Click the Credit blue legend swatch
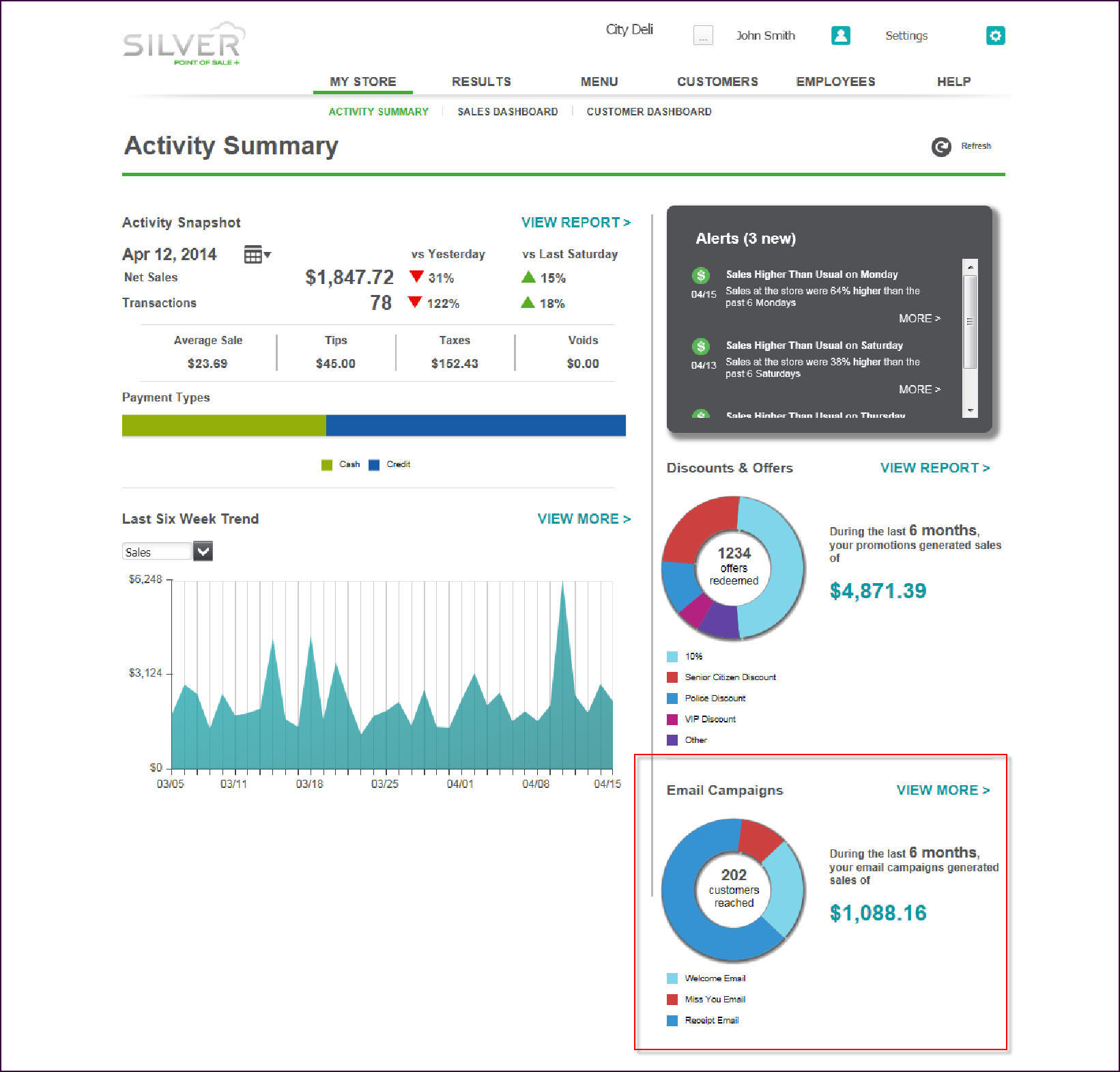This screenshot has width=1120, height=1072. coord(374,465)
